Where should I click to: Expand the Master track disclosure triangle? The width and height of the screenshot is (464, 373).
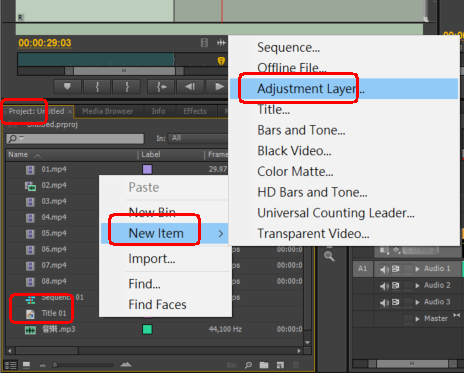[417, 319]
